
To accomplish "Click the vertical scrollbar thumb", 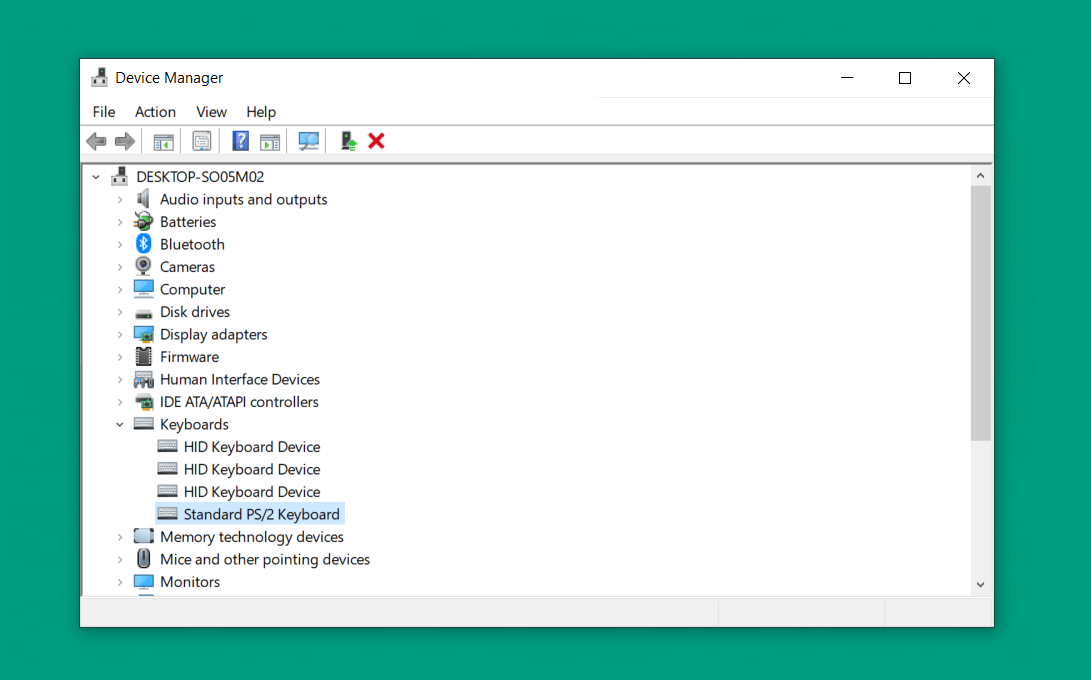I will tap(980, 313).
